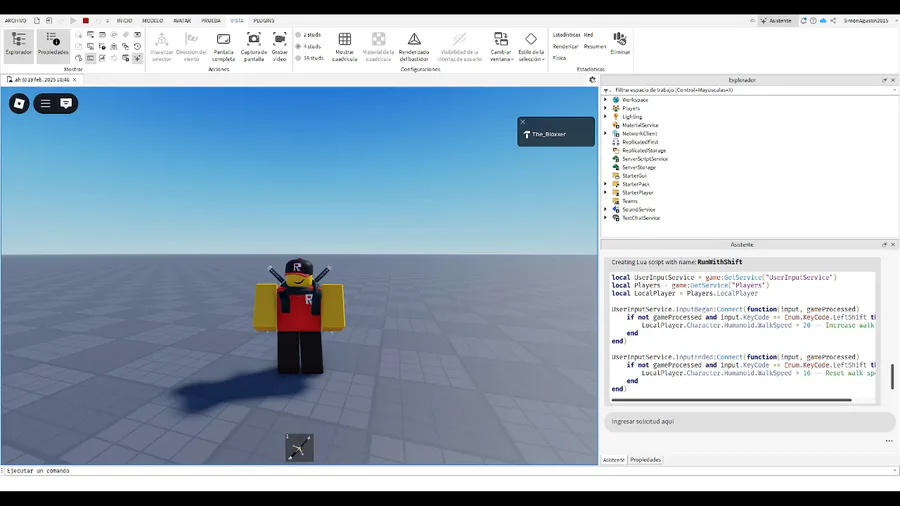Switch to the AVATAR ribbon tab

tap(182, 21)
